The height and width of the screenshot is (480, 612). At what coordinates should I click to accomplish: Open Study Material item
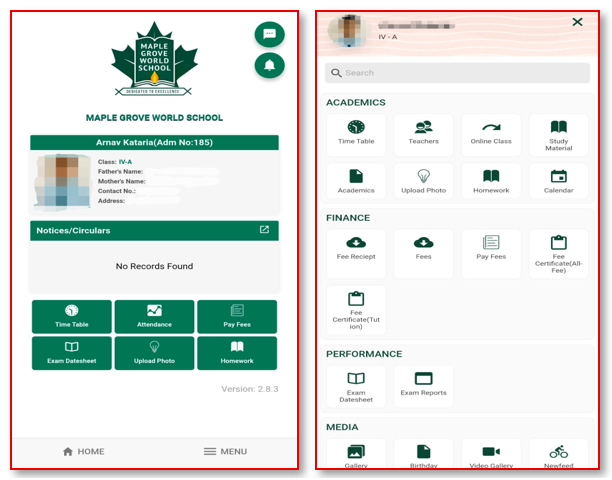pyautogui.click(x=559, y=135)
